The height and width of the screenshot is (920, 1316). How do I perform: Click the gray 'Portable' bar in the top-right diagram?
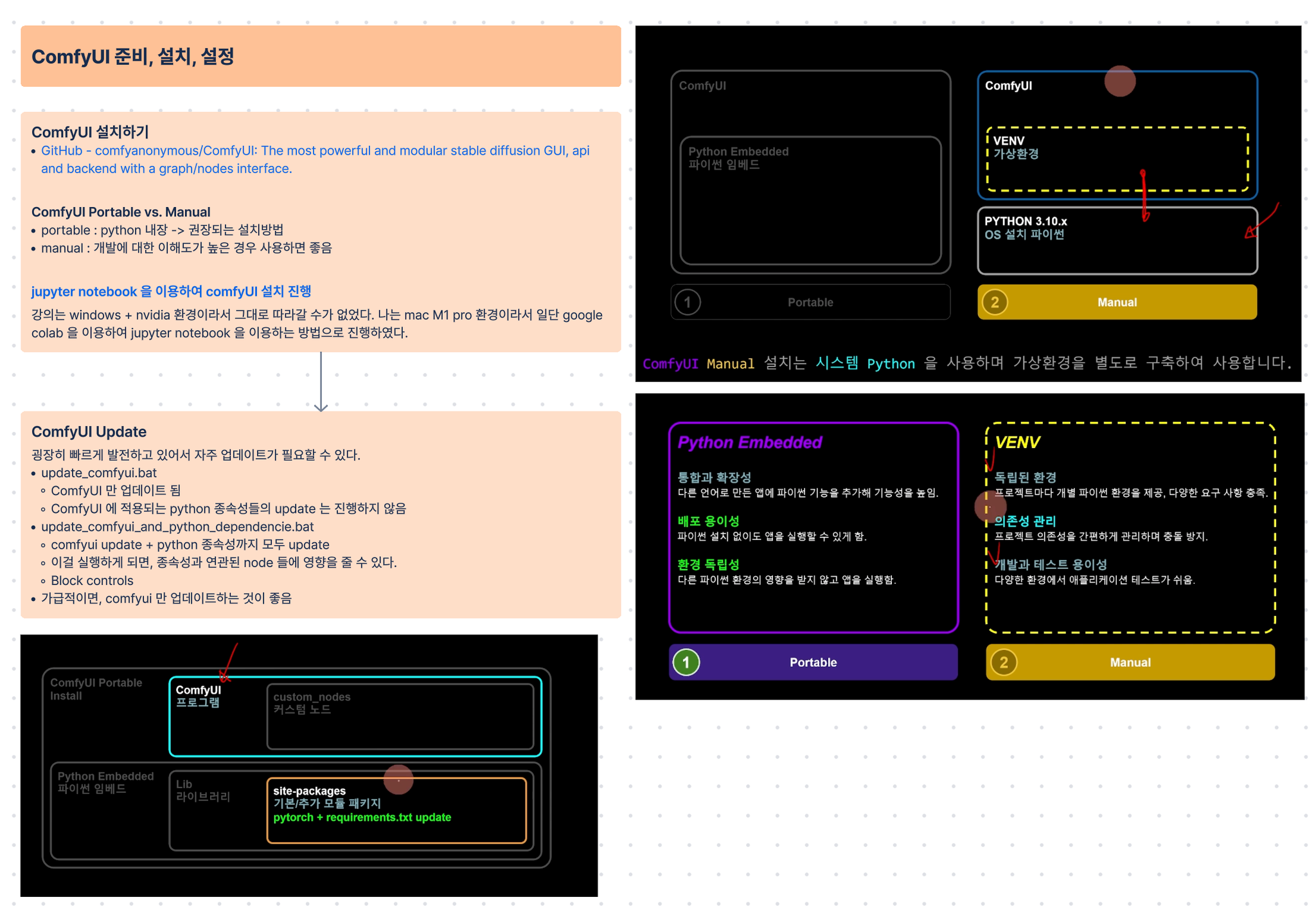[x=810, y=302]
